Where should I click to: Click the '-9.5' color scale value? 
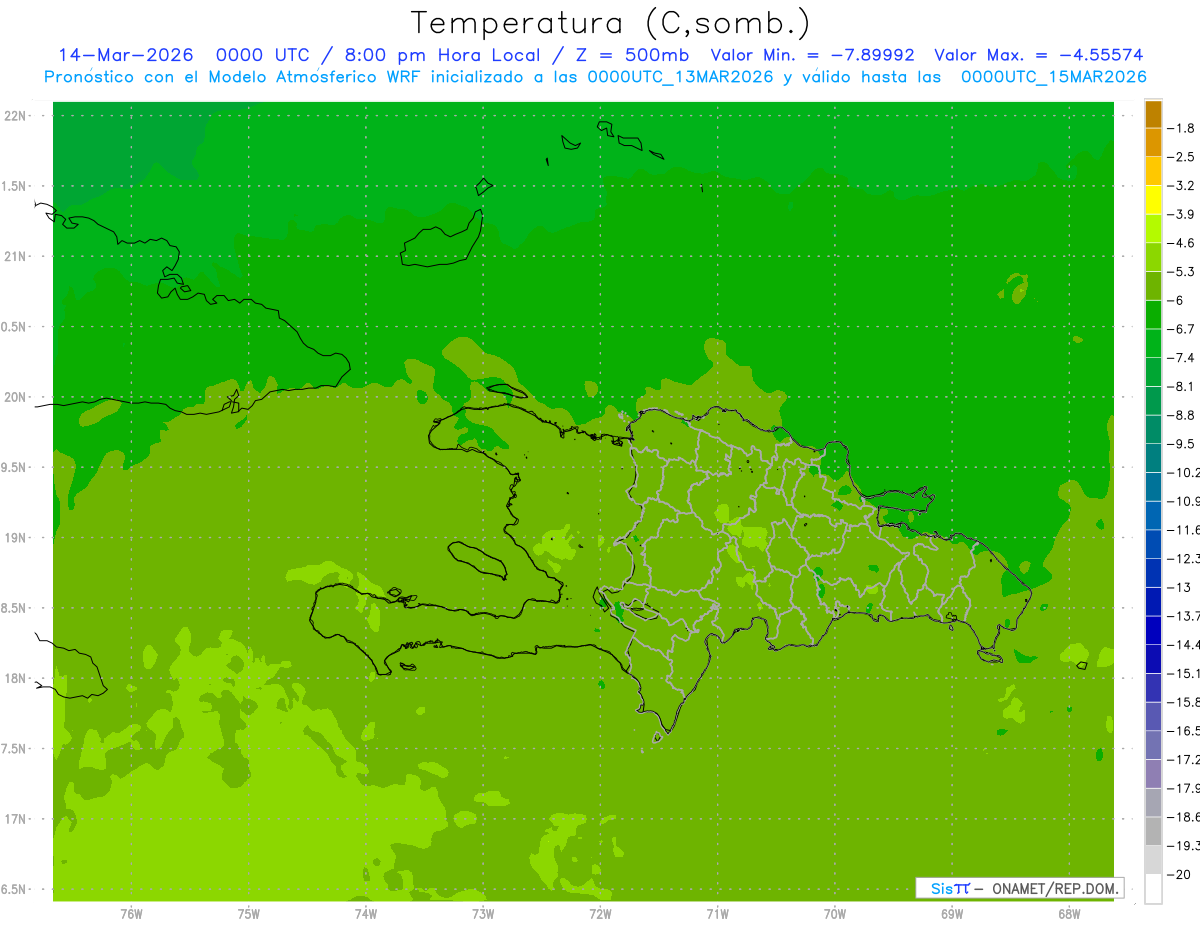1181,444
